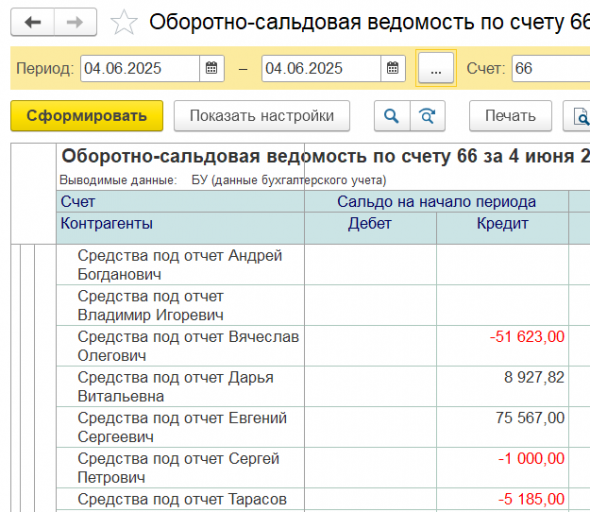Edit the period end date field
Screen dimensions: 590x512
click(321, 68)
